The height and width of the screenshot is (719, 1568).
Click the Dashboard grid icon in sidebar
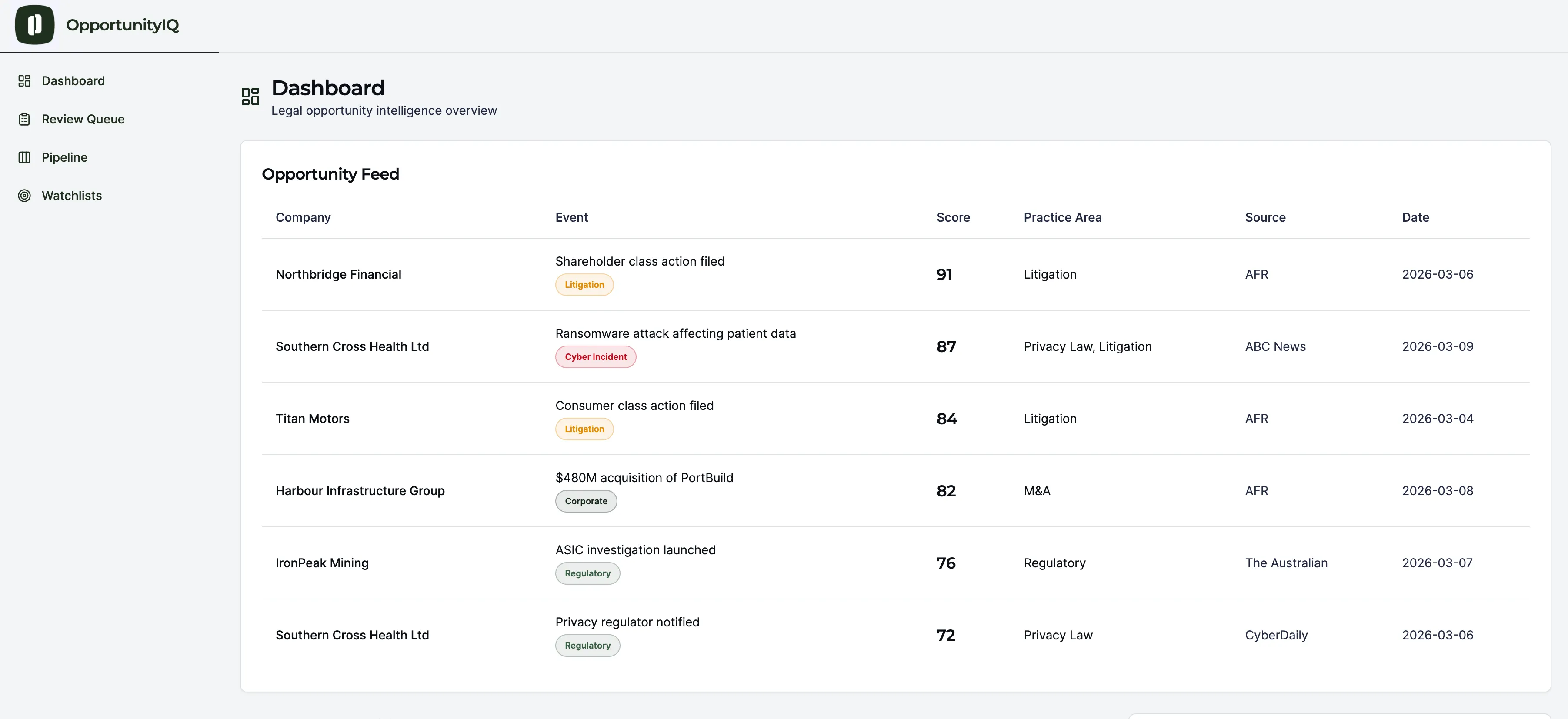(24, 81)
